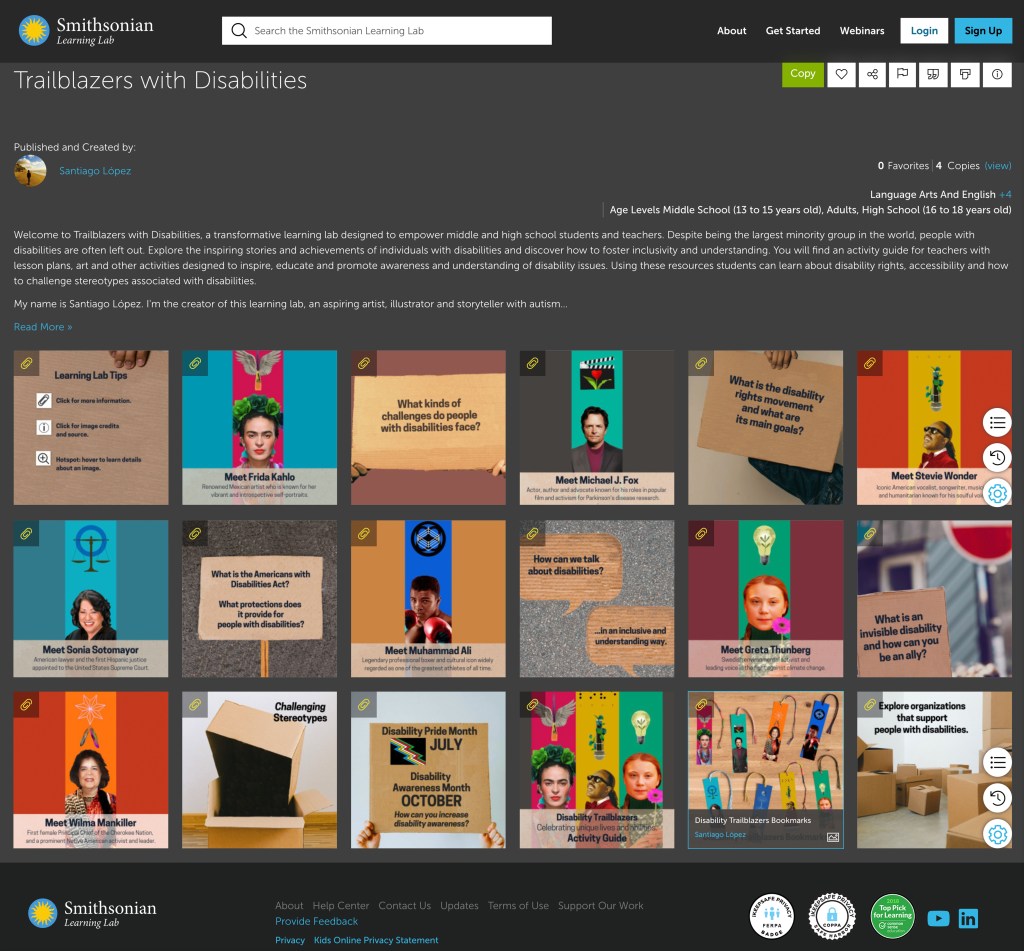Click the search magnifier in the search bar
This screenshot has width=1024, height=951.
click(x=239, y=30)
